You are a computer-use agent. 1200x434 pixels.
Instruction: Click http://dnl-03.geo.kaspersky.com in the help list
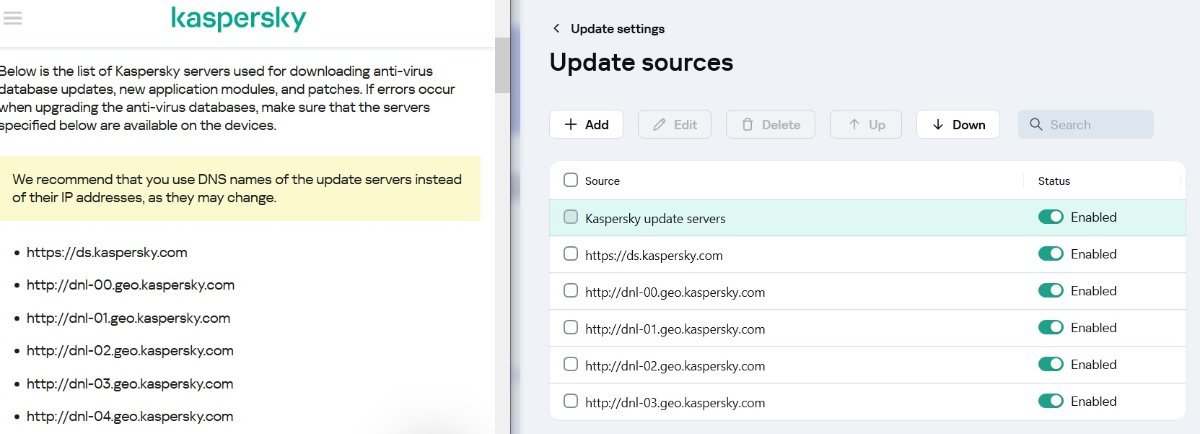coord(130,384)
